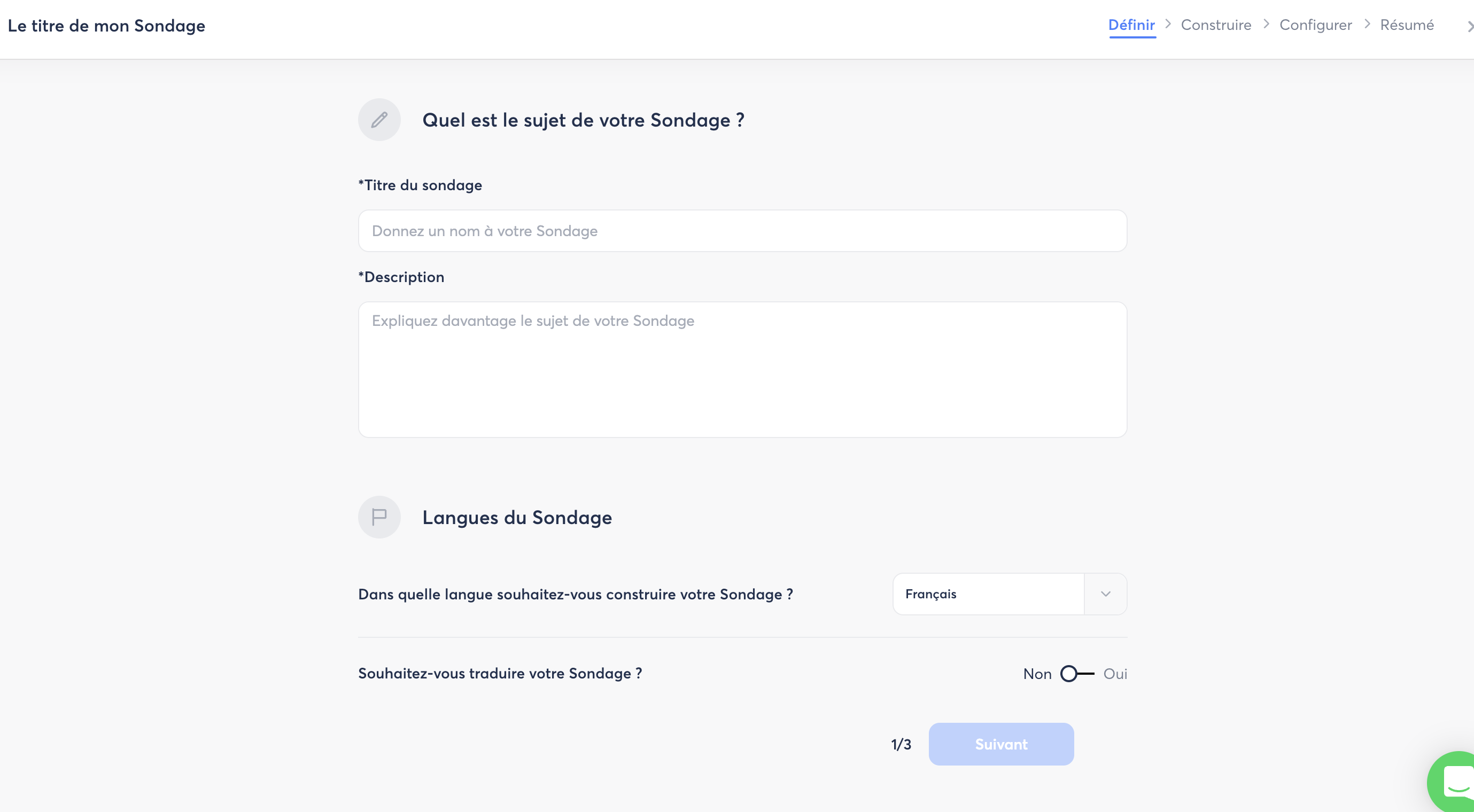Click into the Description text area

pyautogui.click(x=742, y=369)
